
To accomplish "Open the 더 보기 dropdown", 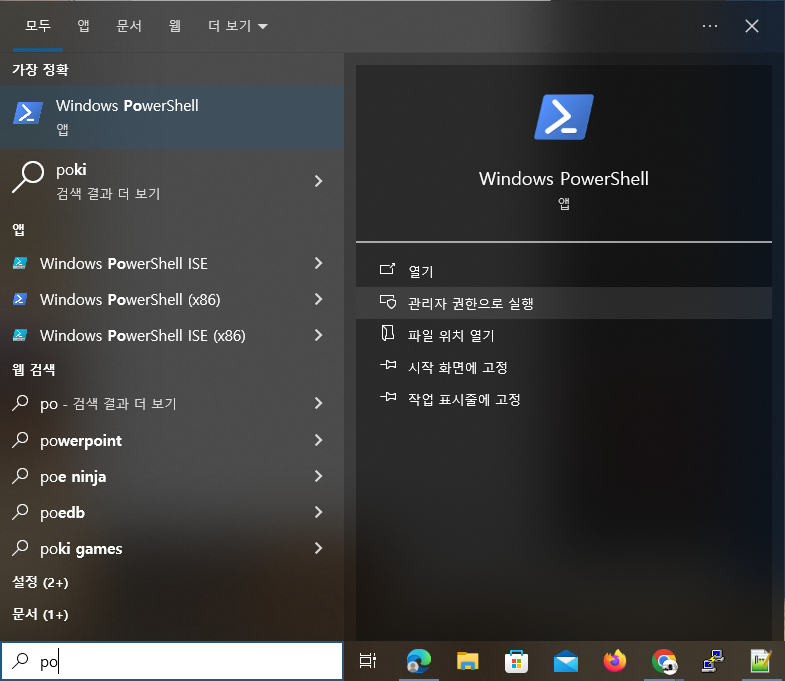I will (238, 26).
